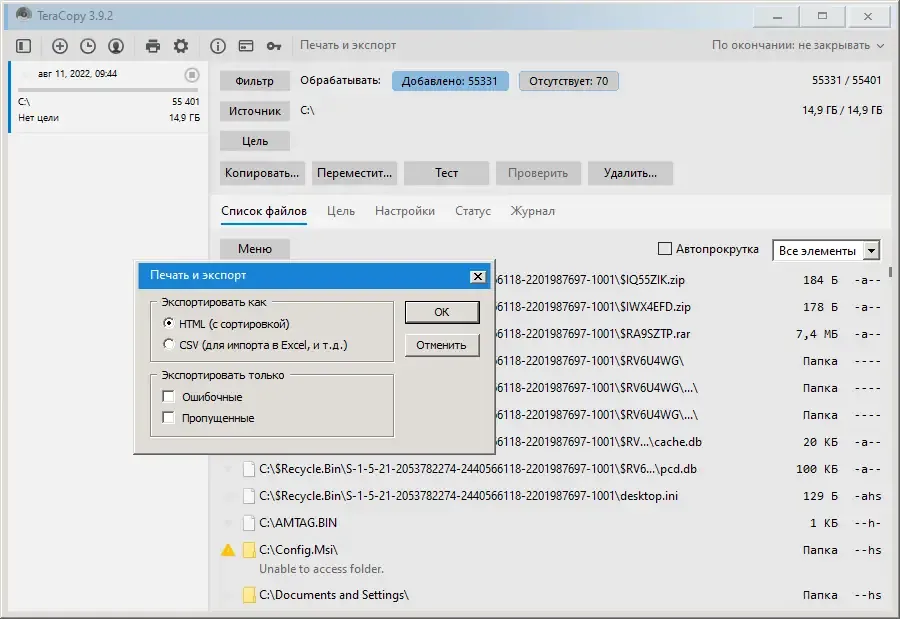This screenshot has width=900, height=619.
Task: Click the key license icon
Action: pos(274,46)
